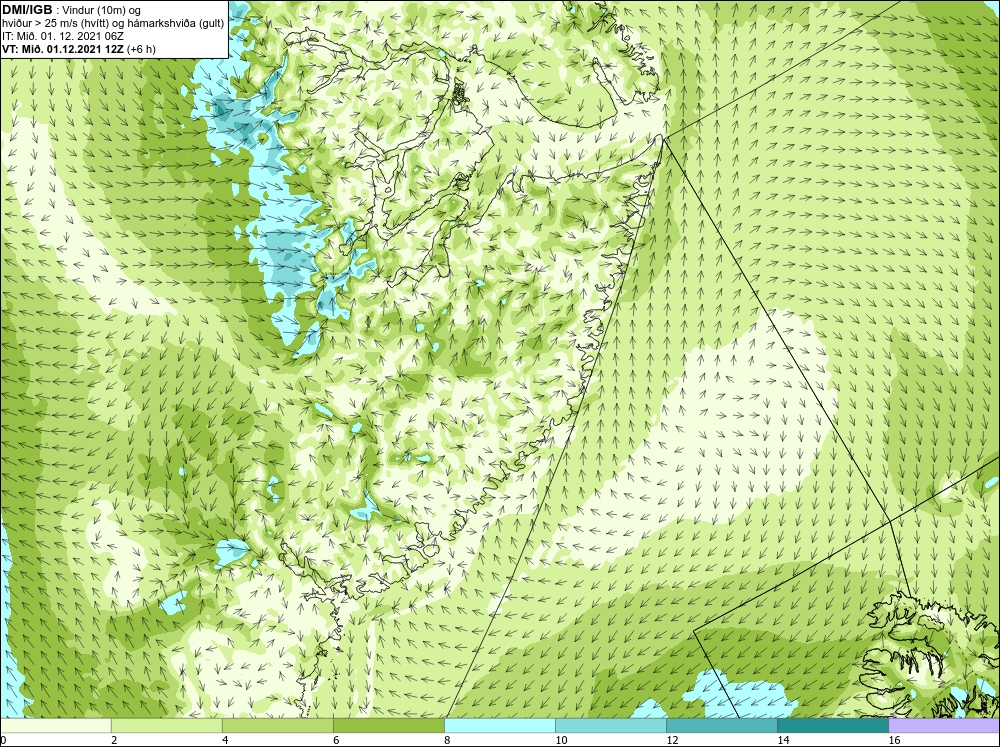This screenshot has width=1000, height=747.
Task: Click the '4' tick label on the color scale
Action: coord(225,740)
